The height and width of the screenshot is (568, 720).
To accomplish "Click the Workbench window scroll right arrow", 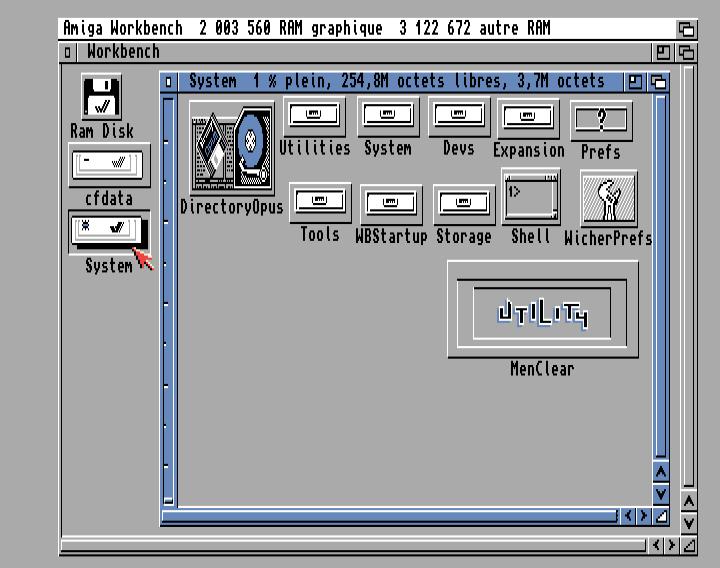I will click(x=671, y=545).
